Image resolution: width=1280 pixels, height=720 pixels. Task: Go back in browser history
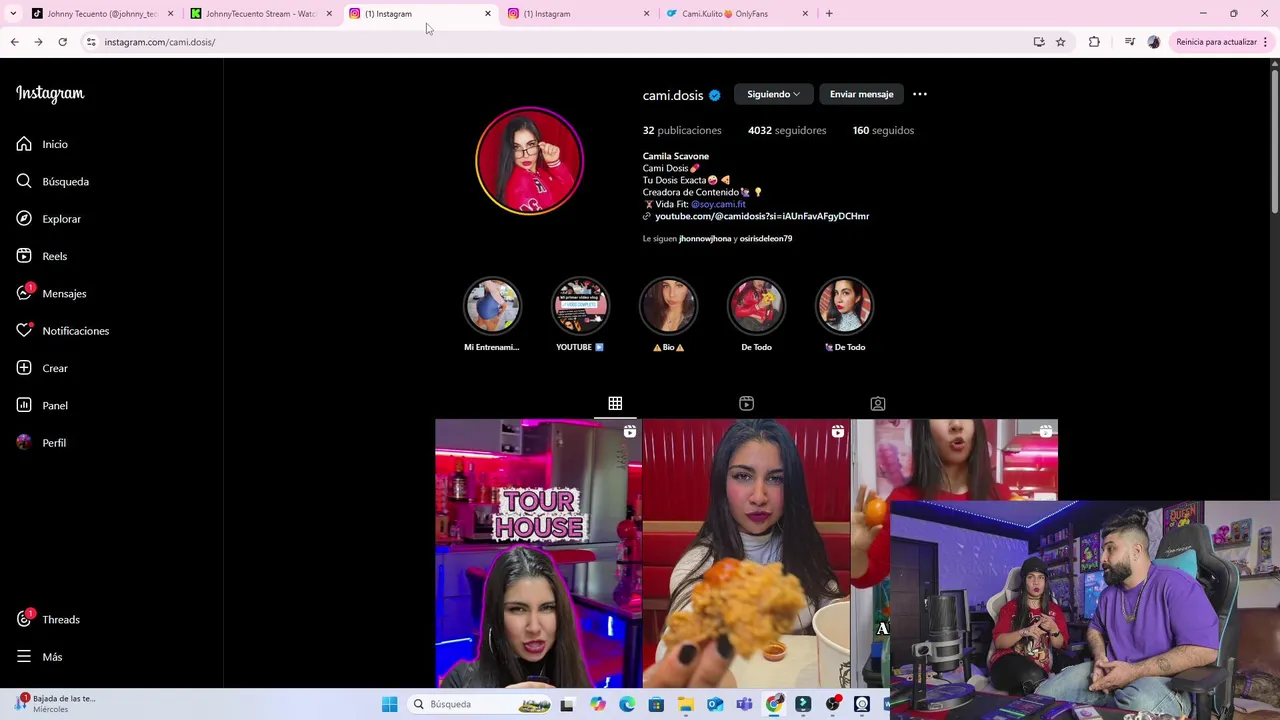pyautogui.click(x=14, y=42)
